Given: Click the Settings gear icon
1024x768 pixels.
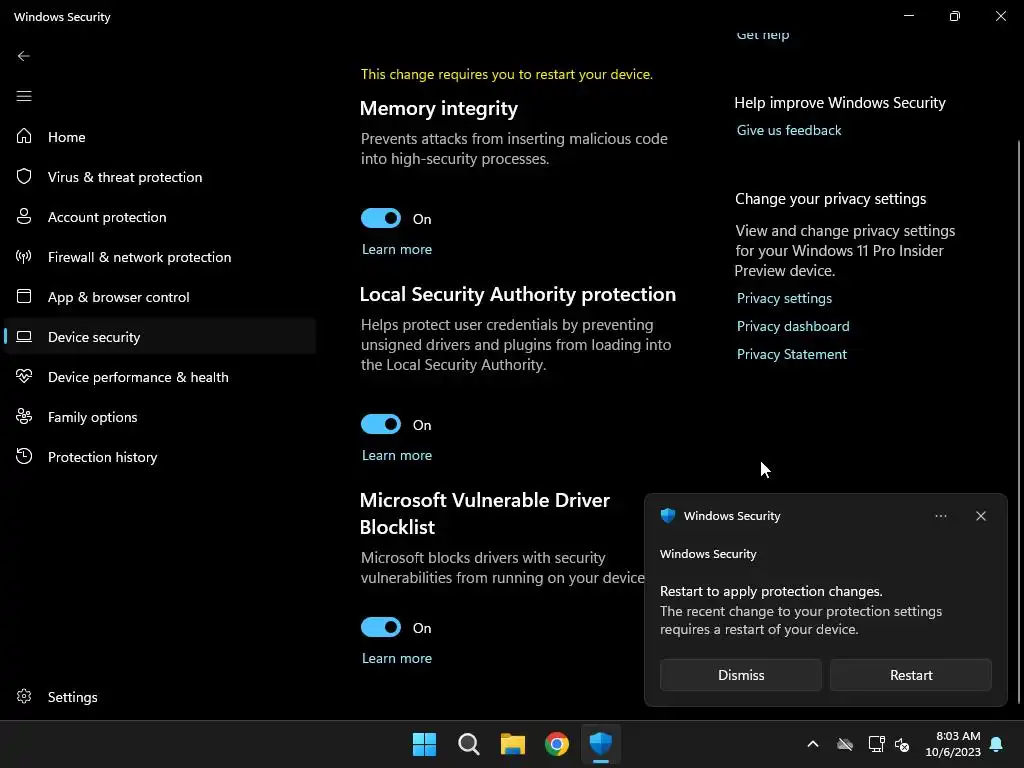Looking at the screenshot, I should point(24,696).
